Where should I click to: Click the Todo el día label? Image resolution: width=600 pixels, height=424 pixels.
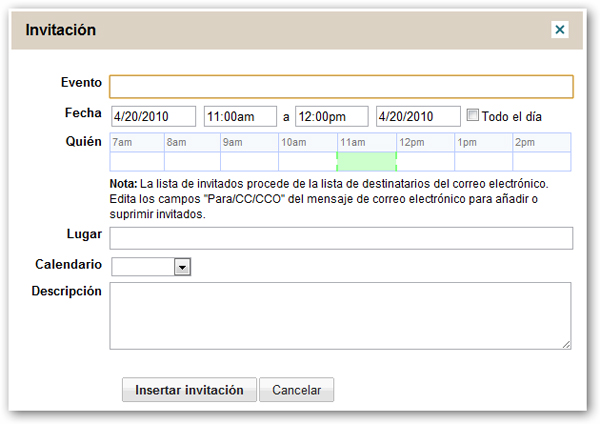(x=512, y=116)
